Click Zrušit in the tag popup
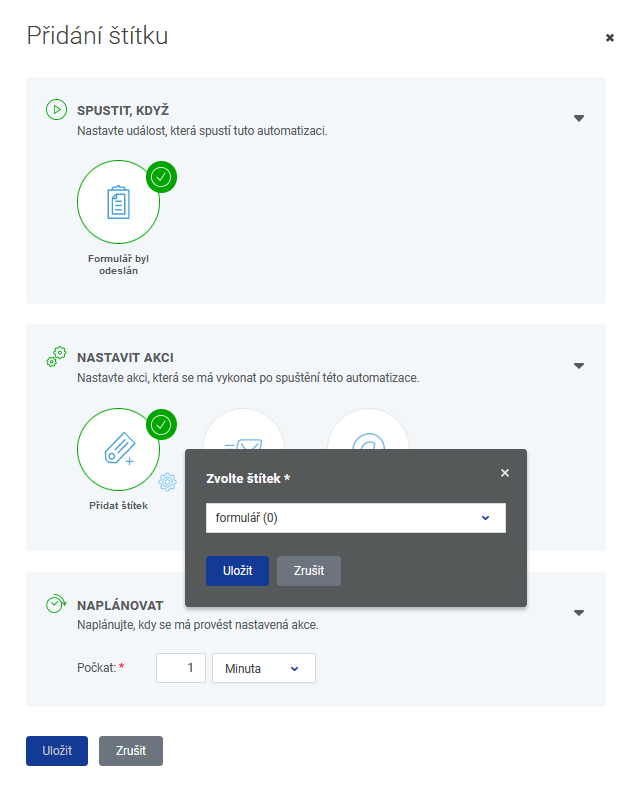Screen dimensions: 629x788 point(308,571)
